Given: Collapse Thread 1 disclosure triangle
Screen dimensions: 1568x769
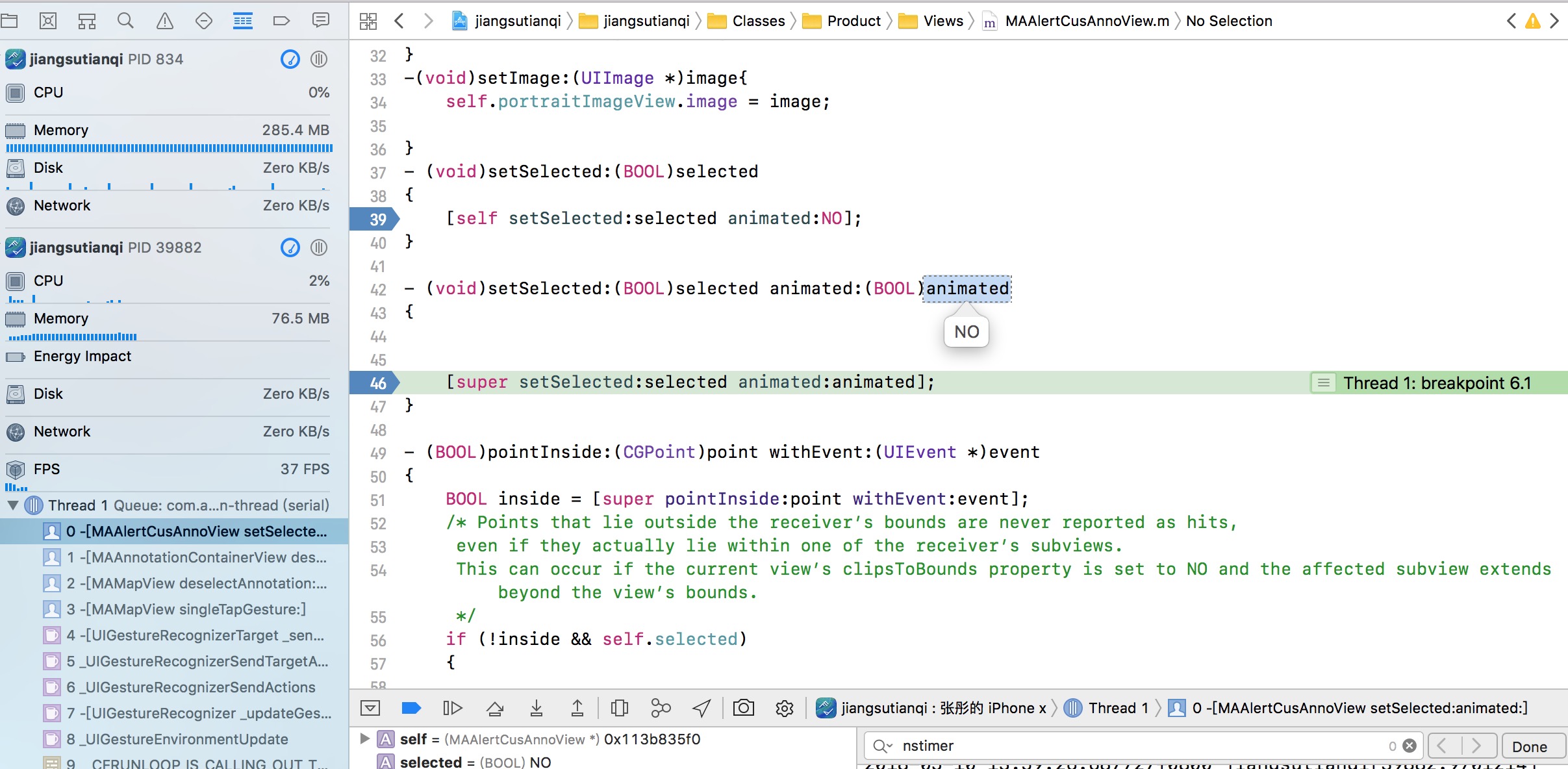Looking at the screenshot, I should (x=12, y=505).
